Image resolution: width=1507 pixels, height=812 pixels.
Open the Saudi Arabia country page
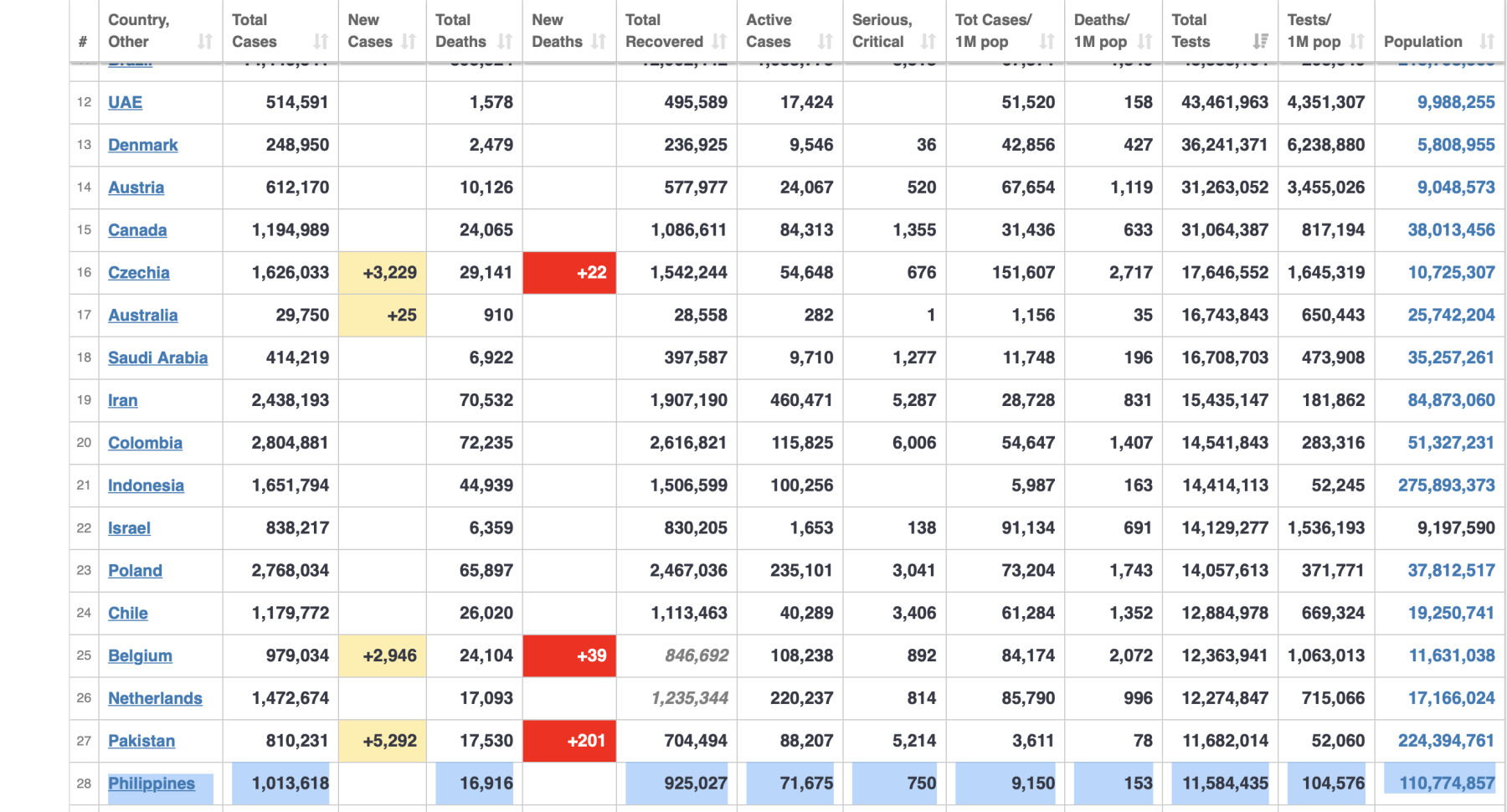click(157, 357)
